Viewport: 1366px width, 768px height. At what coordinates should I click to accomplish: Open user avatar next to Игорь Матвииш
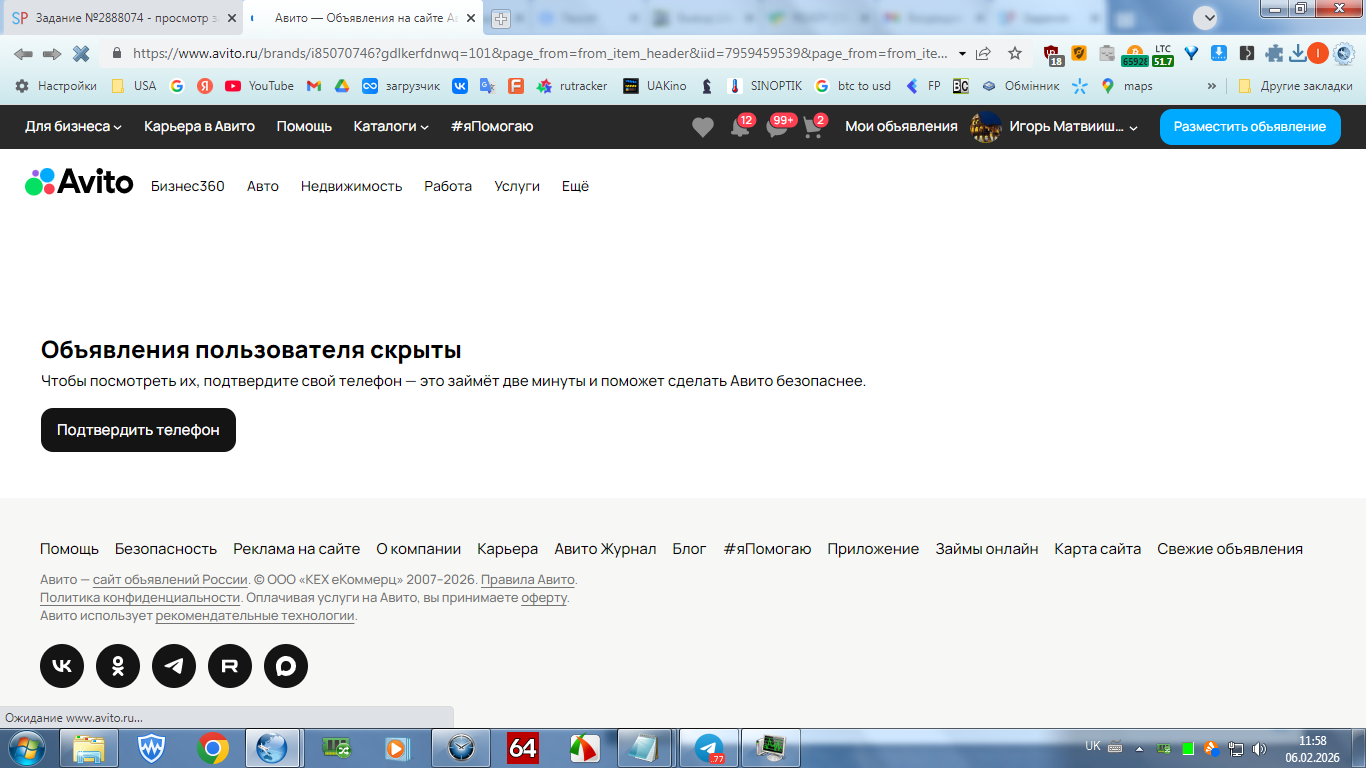(x=986, y=127)
